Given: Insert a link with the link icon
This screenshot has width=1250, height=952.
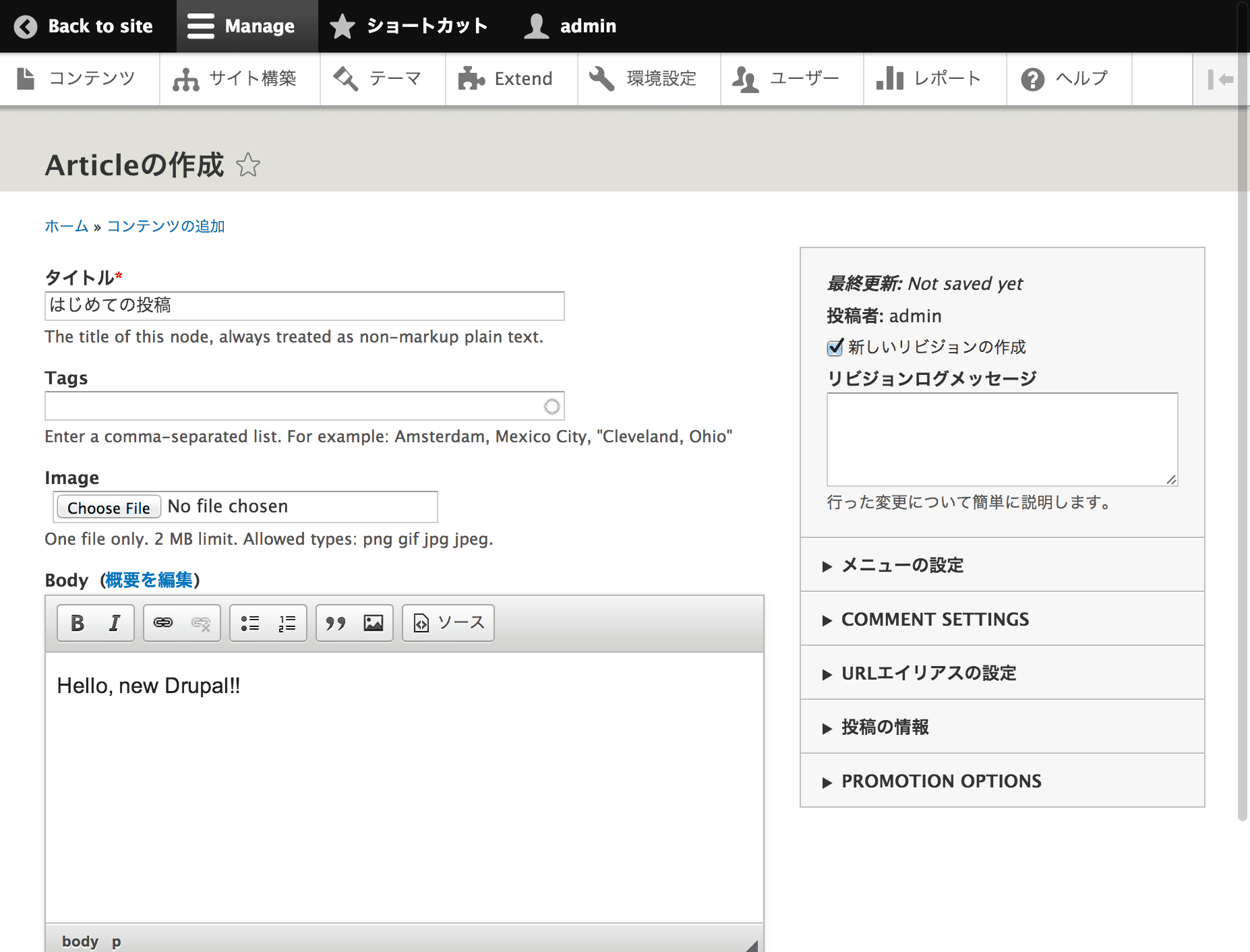Looking at the screenshot, I should point(163,623).
